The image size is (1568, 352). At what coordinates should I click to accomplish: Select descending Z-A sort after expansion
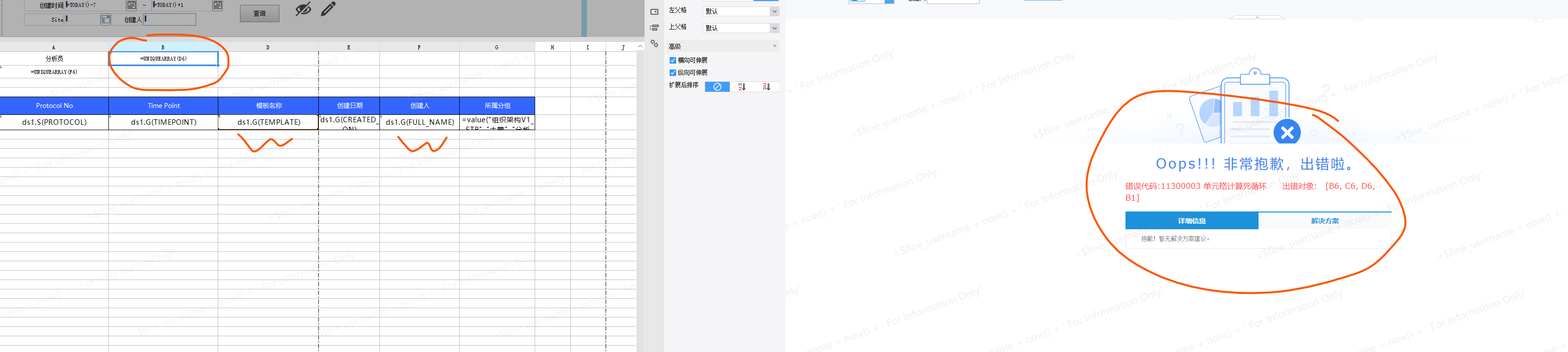pyautogui.click(x=766, y=87)
